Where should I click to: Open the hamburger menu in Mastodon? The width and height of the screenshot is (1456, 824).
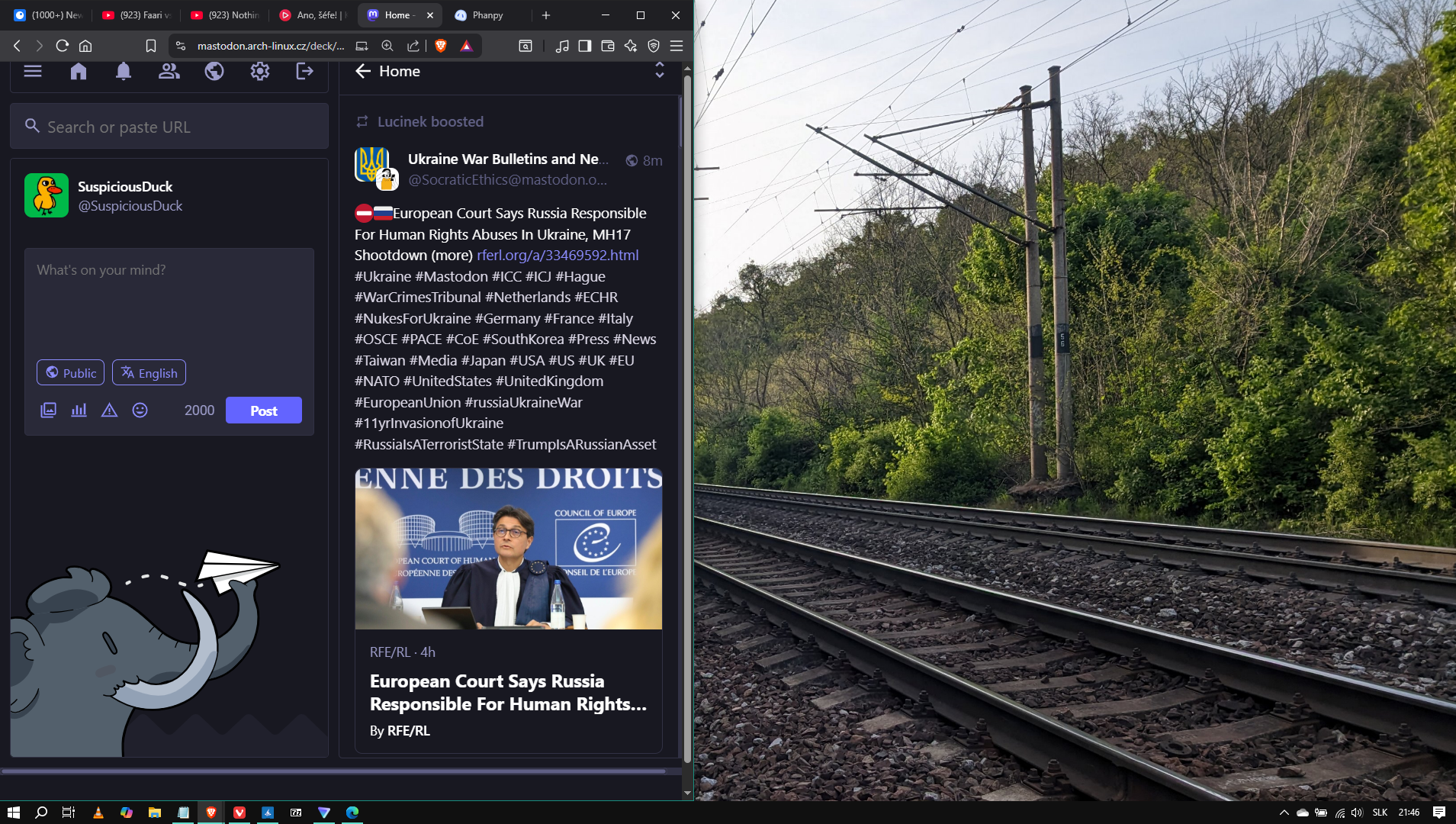click(x=33, y=72)
